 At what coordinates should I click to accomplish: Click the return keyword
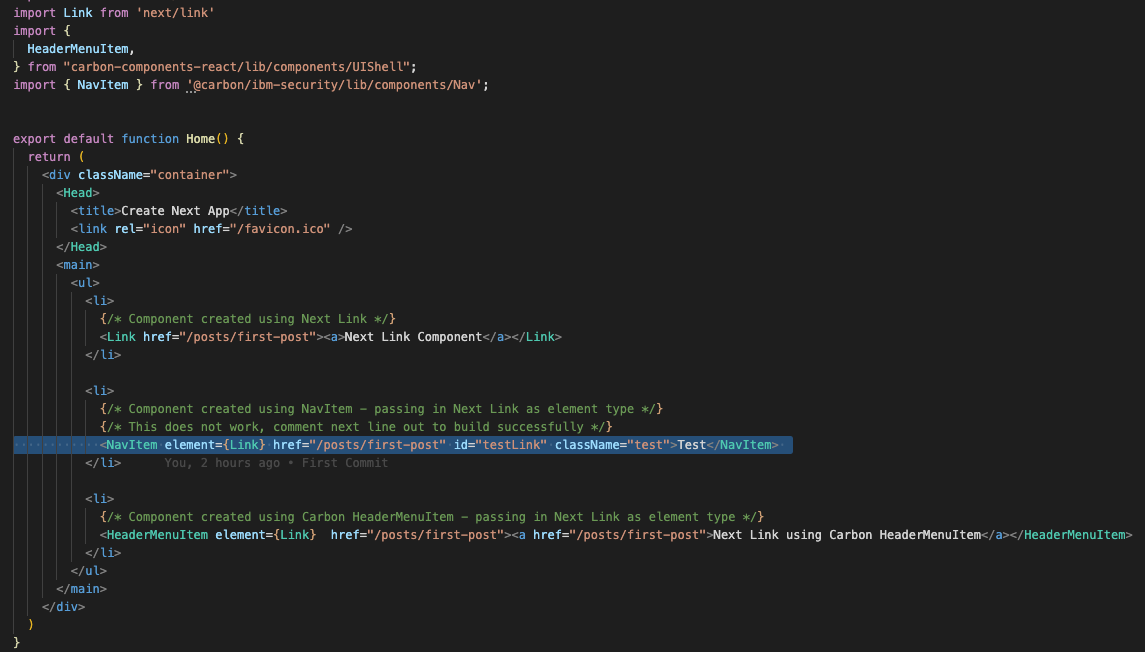click(x=49, y=157)
